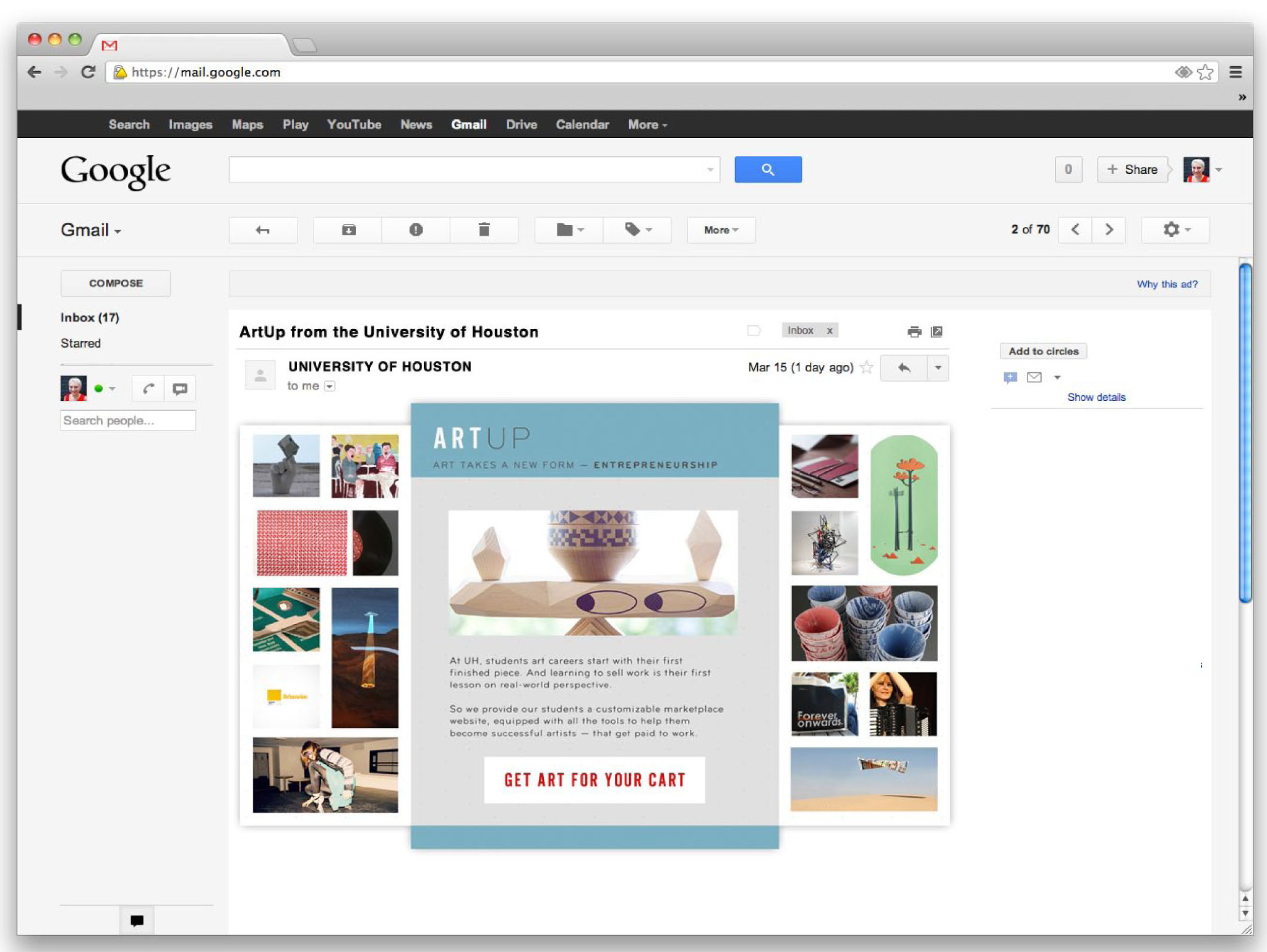Expand the More menu in Google bar
The image size is (1267, 952).
coord(648,125)
